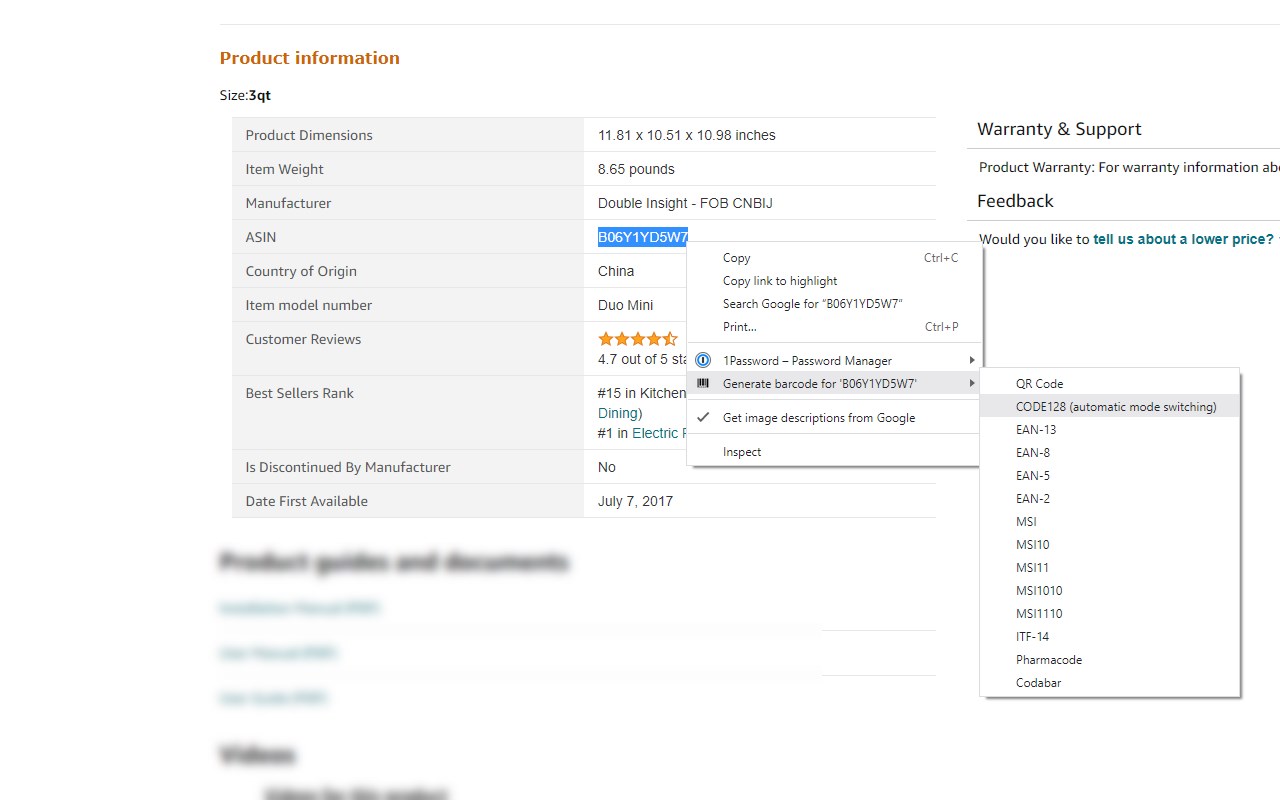Viewport: 1280px width, 800px height.
Task: Select CODE128 automatic mode switching
Action: point(1115,407)
